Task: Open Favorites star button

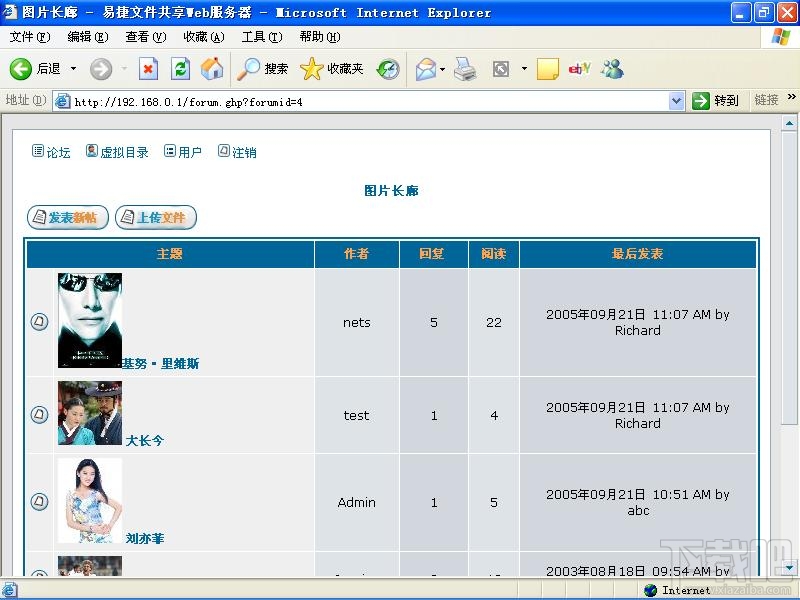Action: pos(332,69)
